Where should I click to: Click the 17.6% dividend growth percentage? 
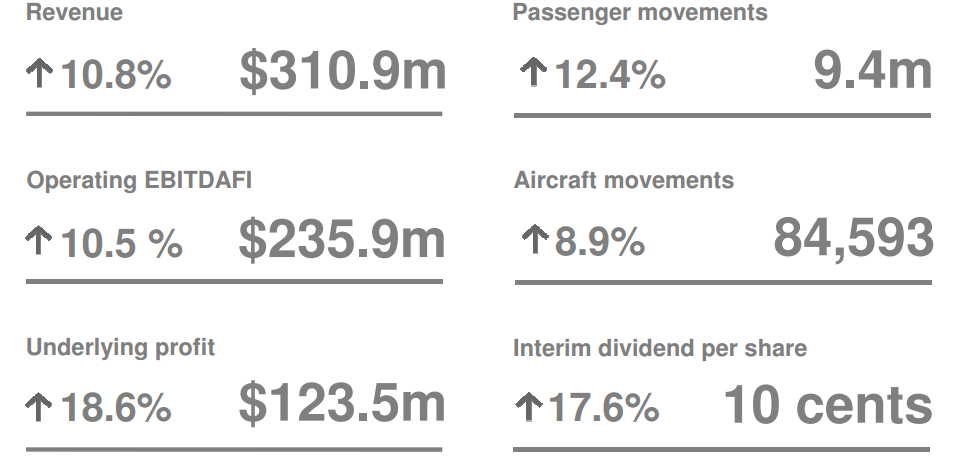[604, 408]
